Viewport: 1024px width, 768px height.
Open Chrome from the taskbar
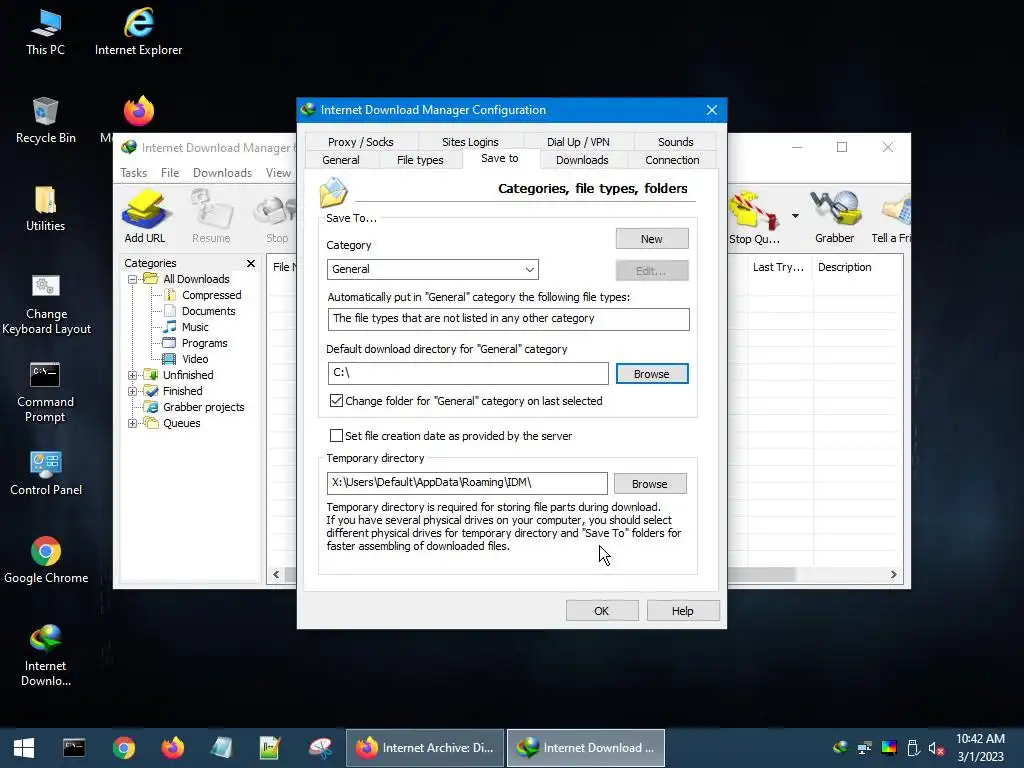tap(123, 748)
